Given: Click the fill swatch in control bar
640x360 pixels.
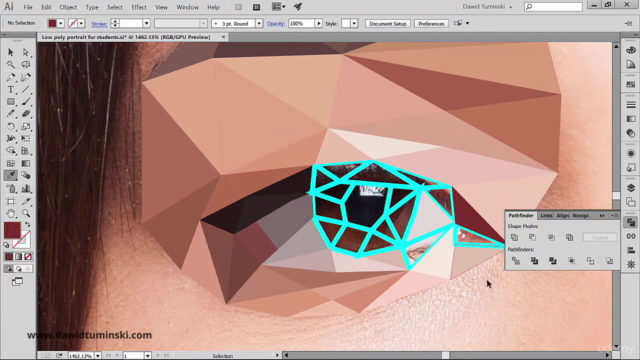Looking at the screenshot, I should click(x=52, y=23).
